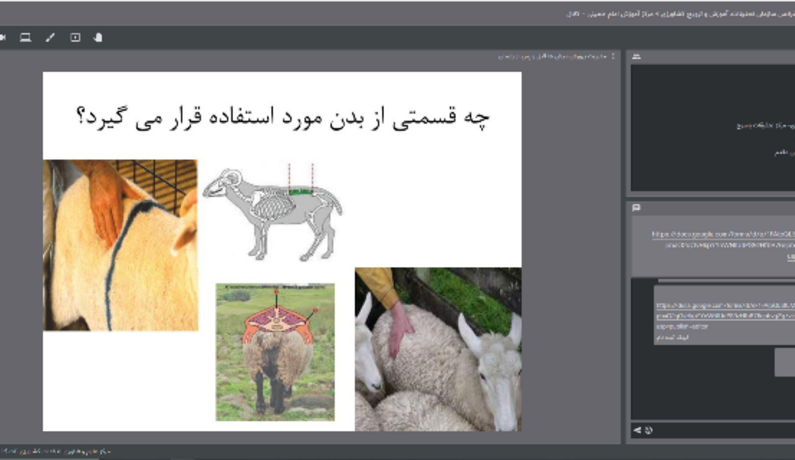Image resolution: width=795 pixels, height=460 pixels.
Task: Click the slide's Persian question title
Action: tap(283, 118)
